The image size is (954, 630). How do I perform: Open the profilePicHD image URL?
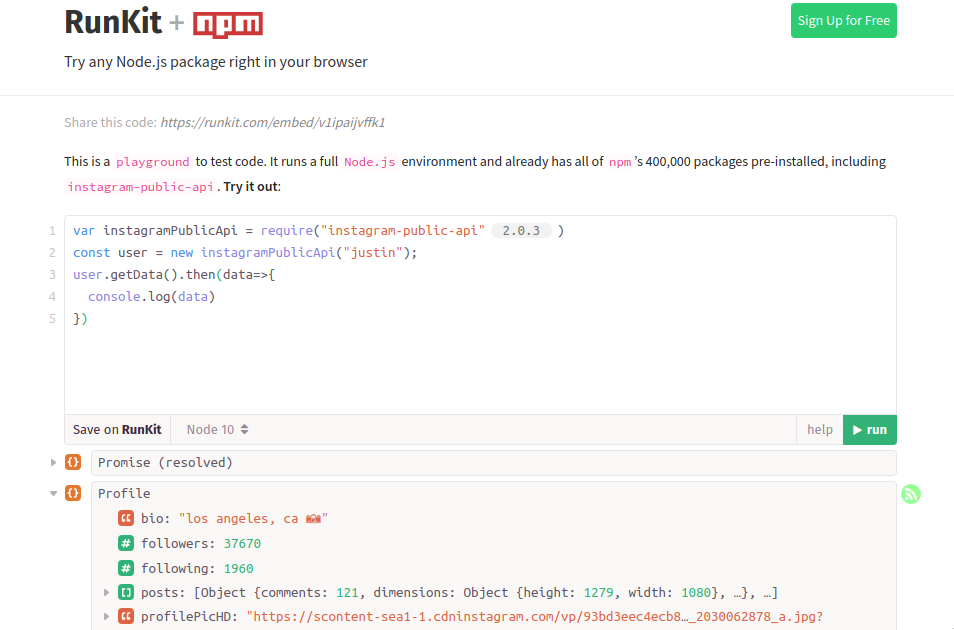534,617
